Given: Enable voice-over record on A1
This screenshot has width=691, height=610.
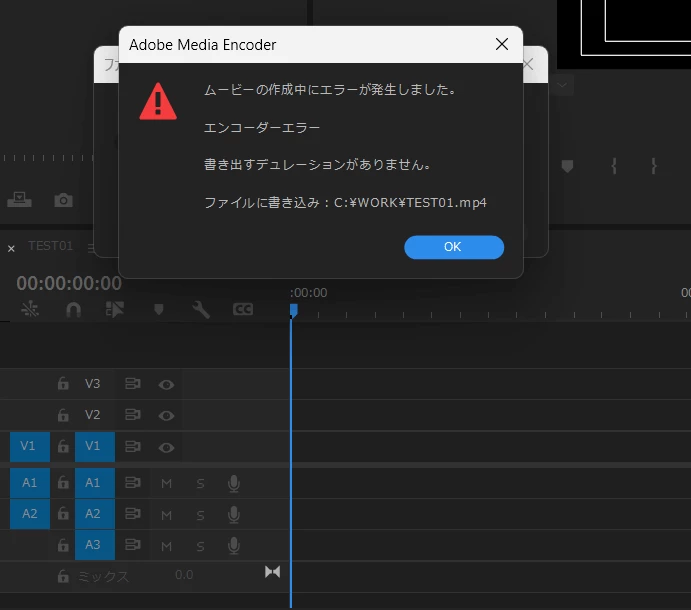Looking at the screenshot, I should pos(234,484).
